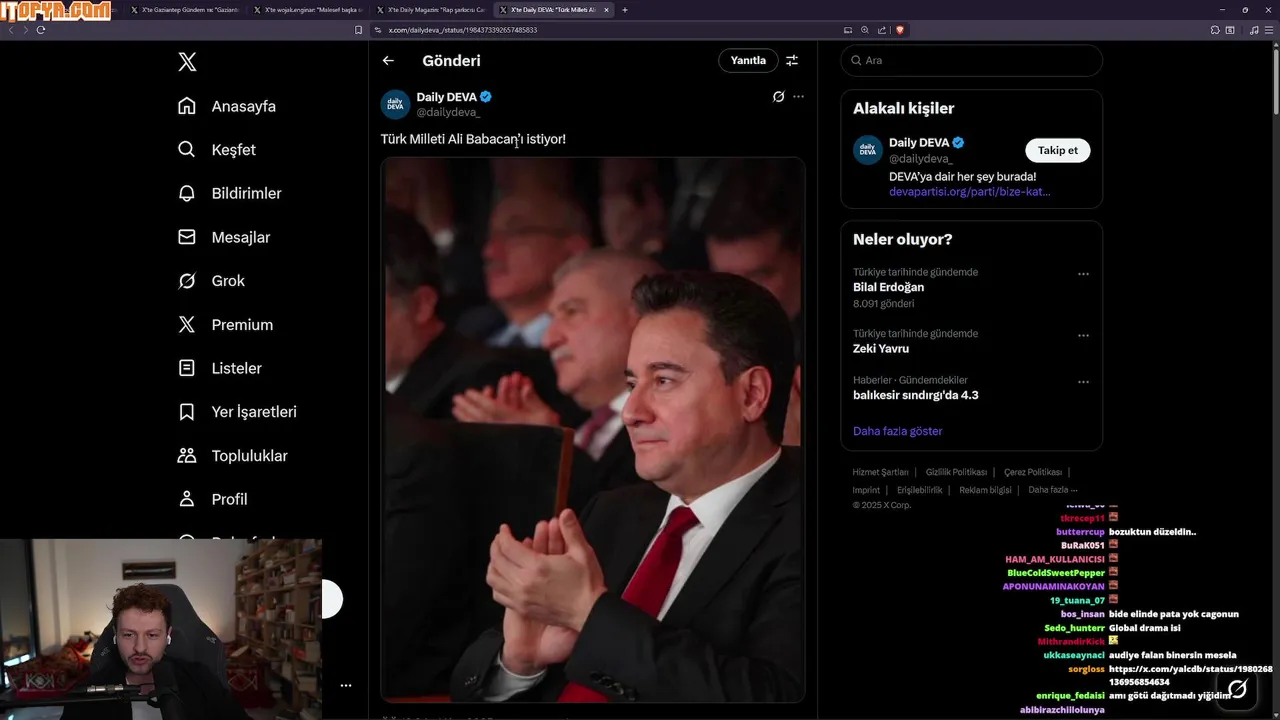Open Reklam bilgisi footer link
This screenshot has width=1280, height=720.
(985, 490)
